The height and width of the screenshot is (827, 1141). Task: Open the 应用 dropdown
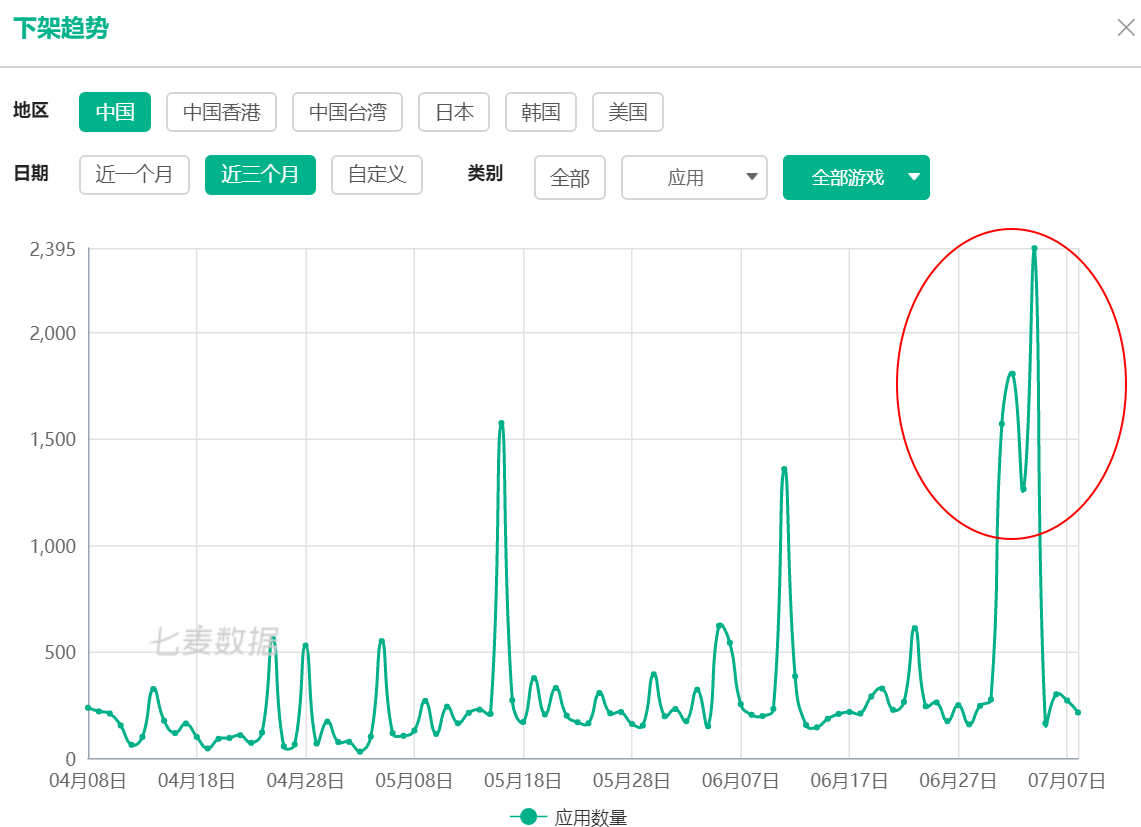tap(694, 177)
